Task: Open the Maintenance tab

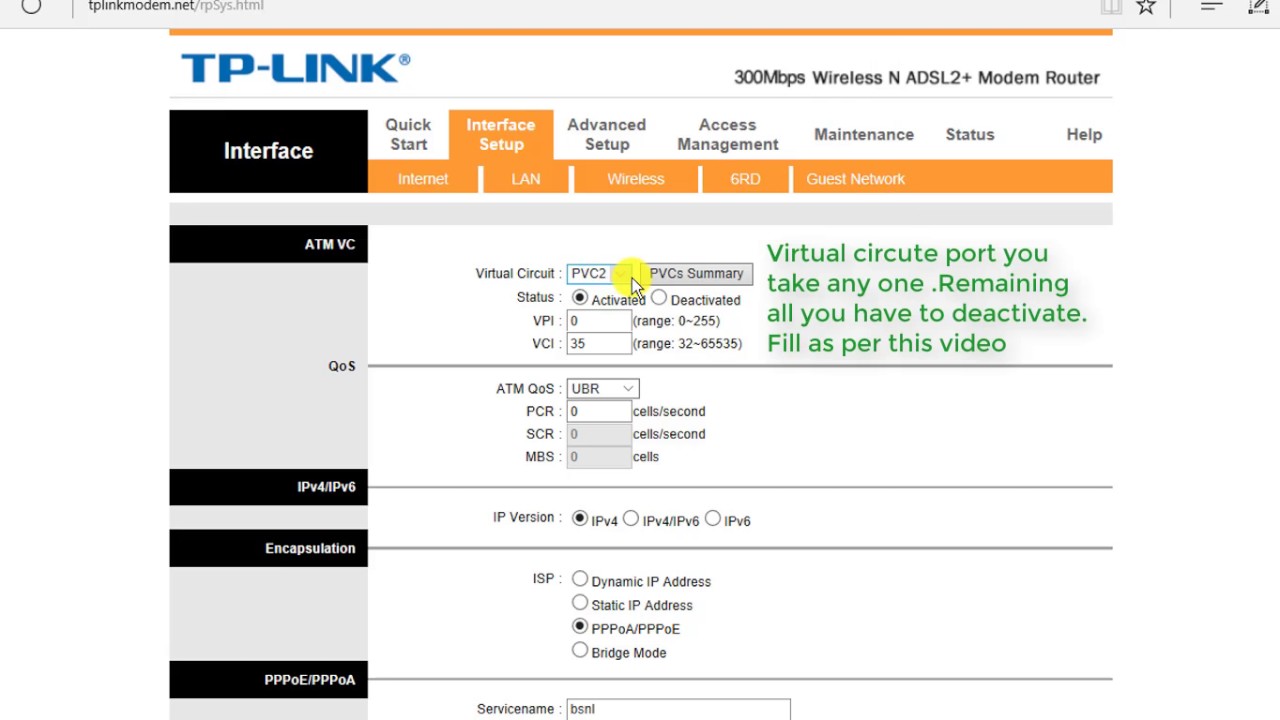Action: 864,134
